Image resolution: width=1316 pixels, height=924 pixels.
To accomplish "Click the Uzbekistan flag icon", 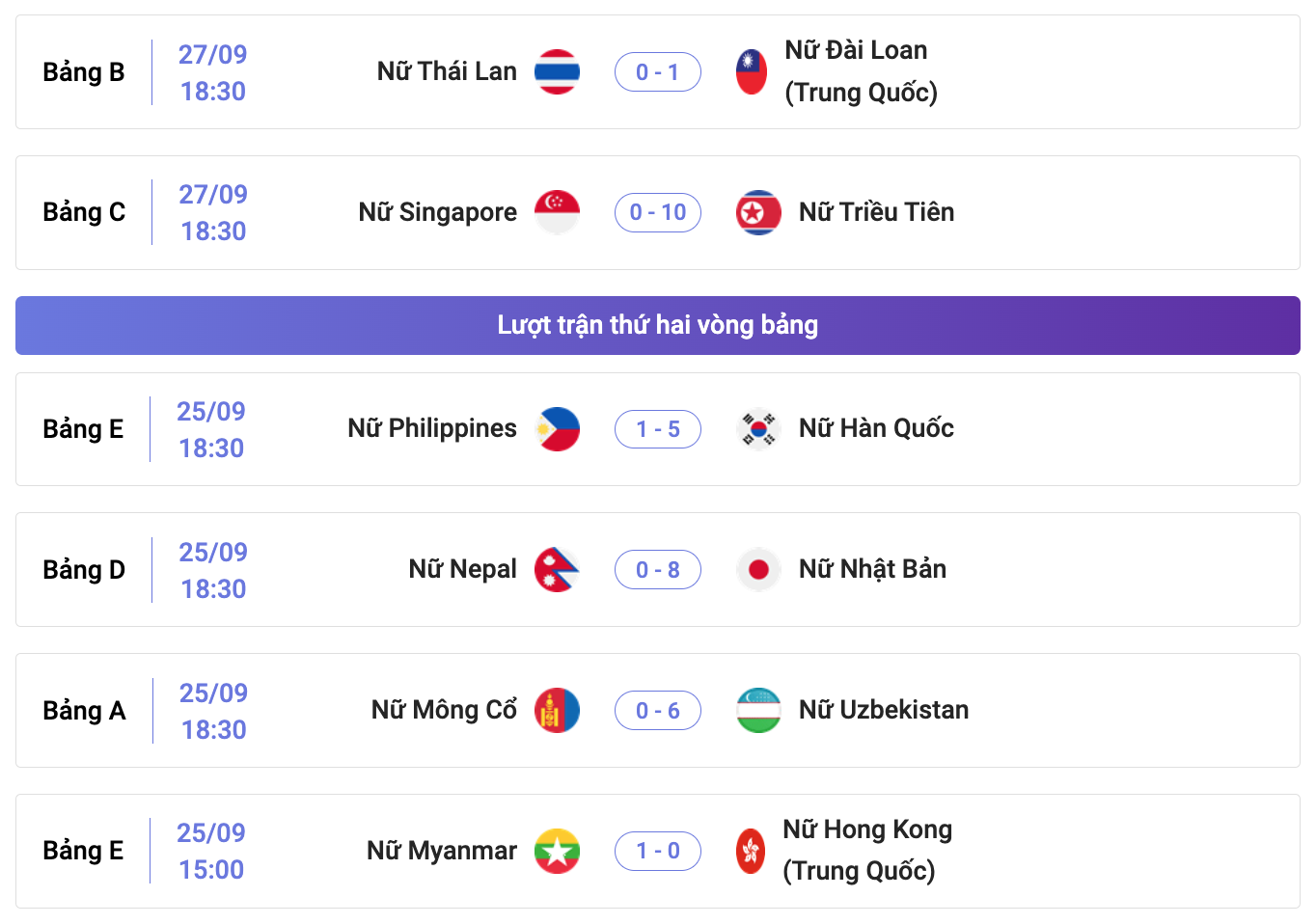I will 758,711.
